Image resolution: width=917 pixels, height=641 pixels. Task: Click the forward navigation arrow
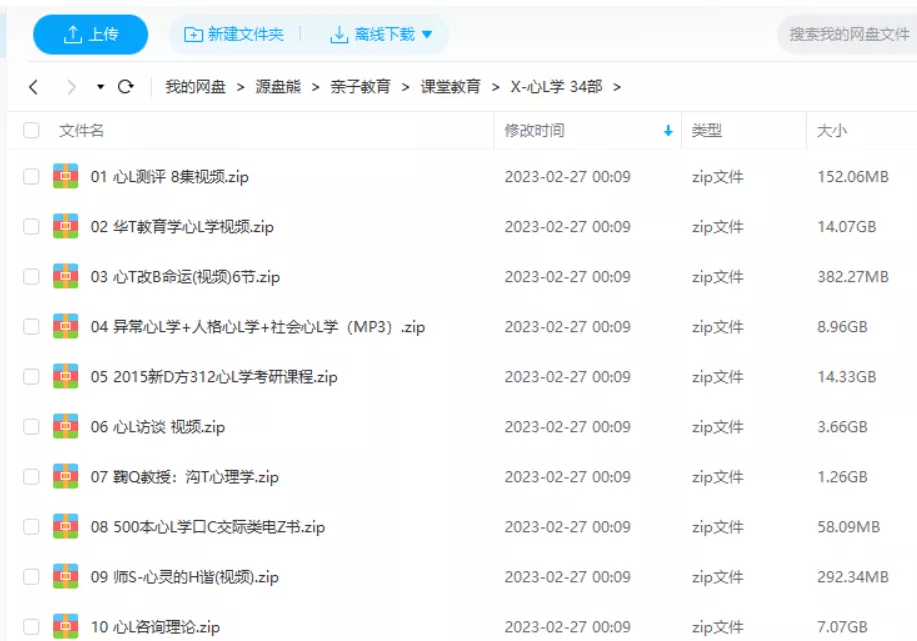70,87
